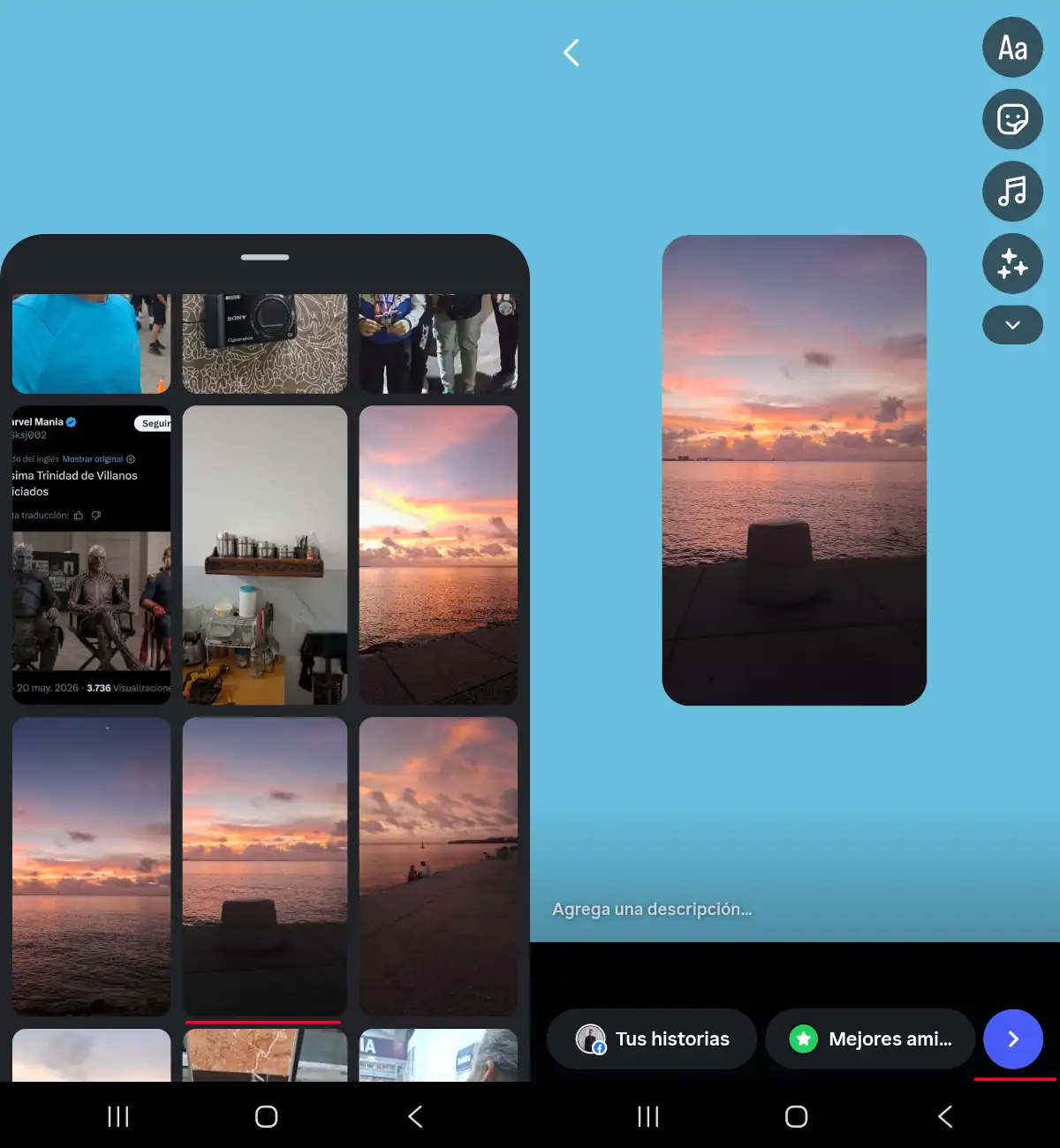Open the sticker picker icon
The width and height of the screenshot is (1060, 1148).
pyautogui.click(x=1012, y=119)
